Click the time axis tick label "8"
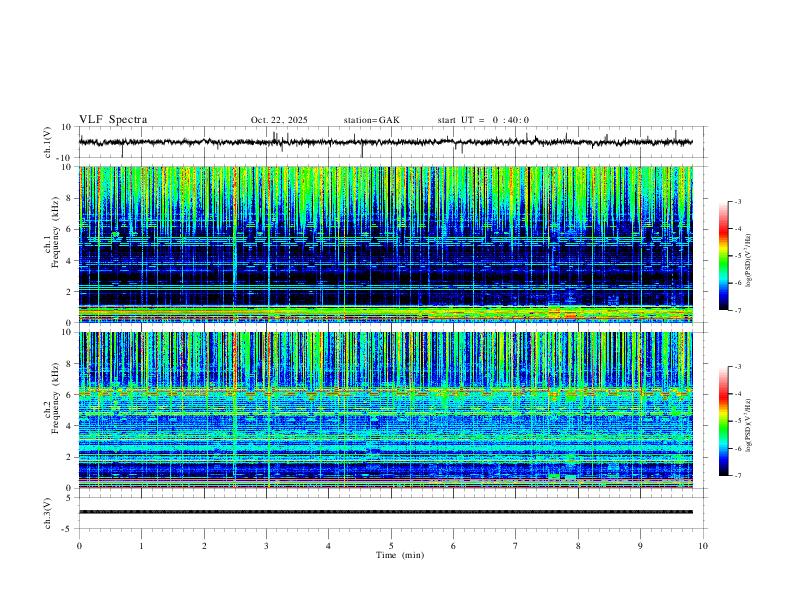792x612 pixels. click(x=578, y=546)
